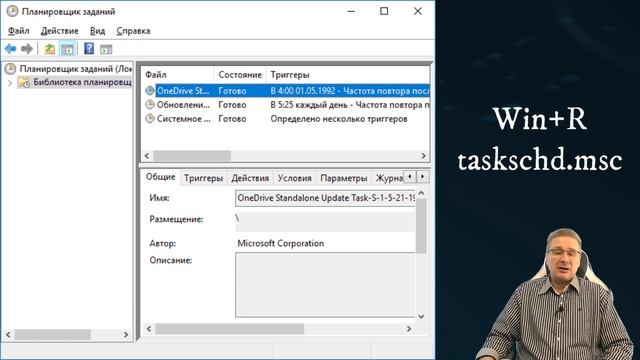Image resolution: width=640 pixels, height=360 pixels.
Task: Click the Up one level folder icon
Action: (50, 49)
